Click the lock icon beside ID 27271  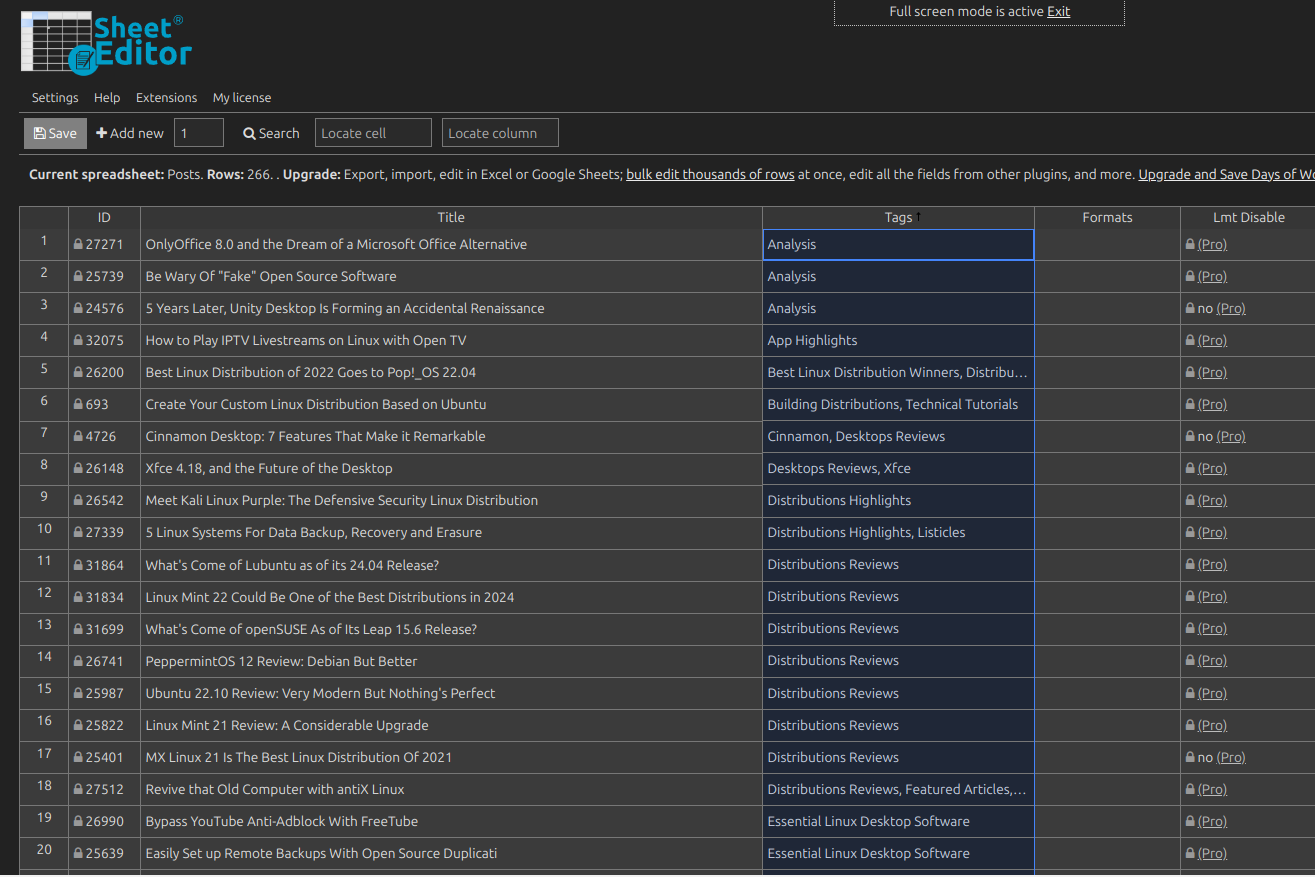[78, 245]
